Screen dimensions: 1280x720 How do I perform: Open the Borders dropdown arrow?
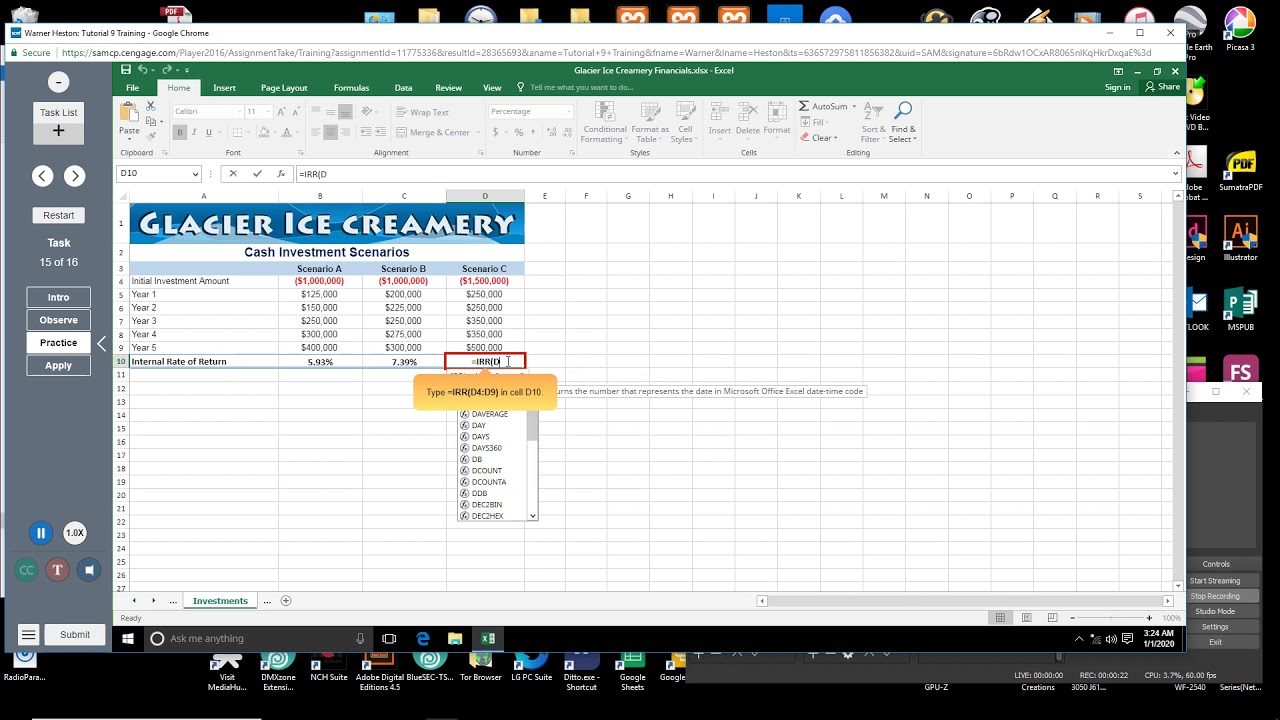click(247, 132)
